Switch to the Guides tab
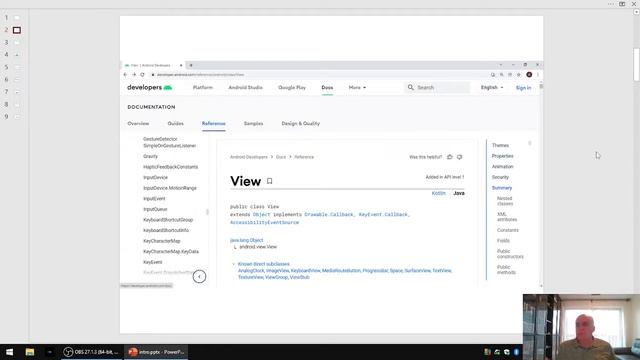The width and height of the screenshot is (640, 360). 176,123
